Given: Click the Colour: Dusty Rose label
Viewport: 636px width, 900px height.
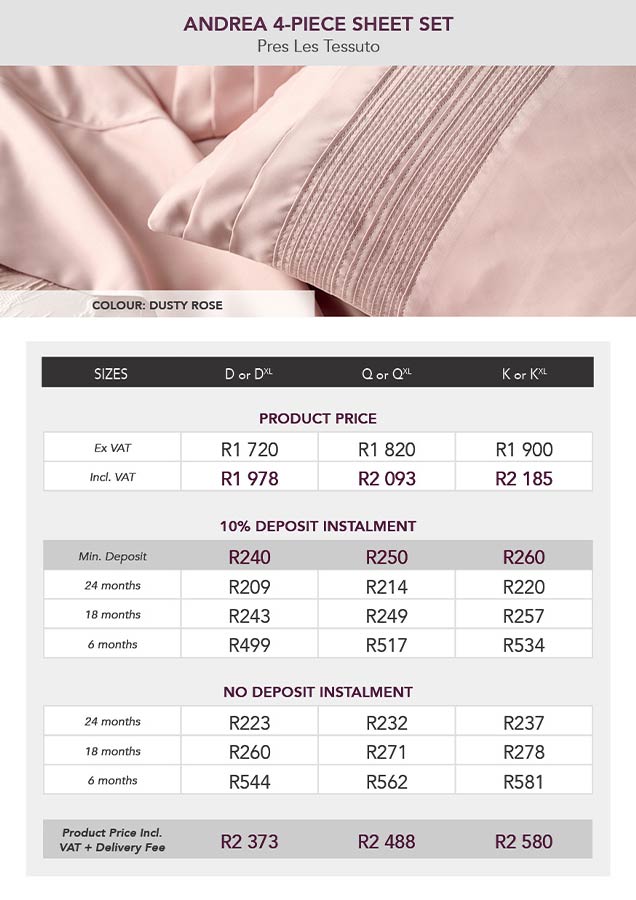Looking at the screenshot, I should (157, 305).
